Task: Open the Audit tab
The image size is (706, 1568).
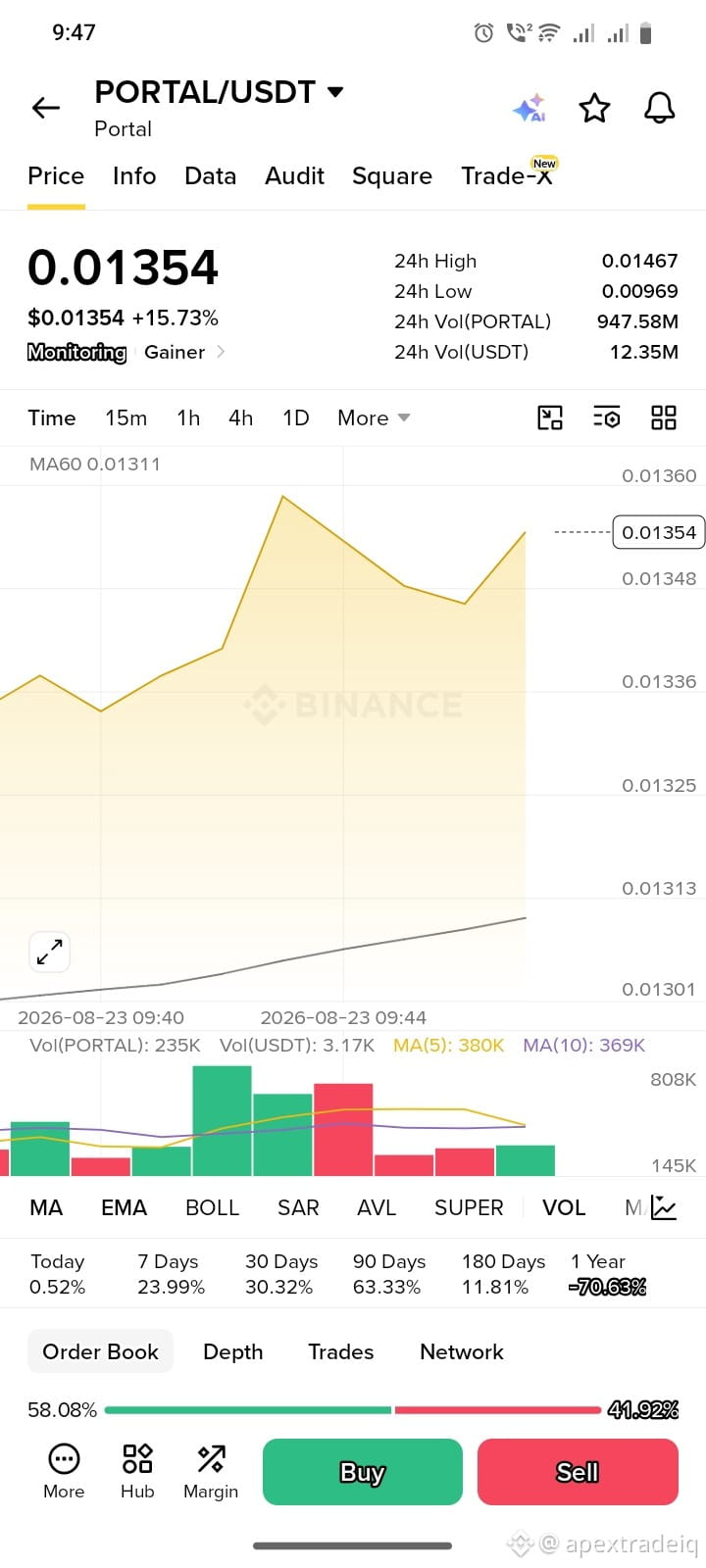Action: pyautogui.click(x=294, y=176)
